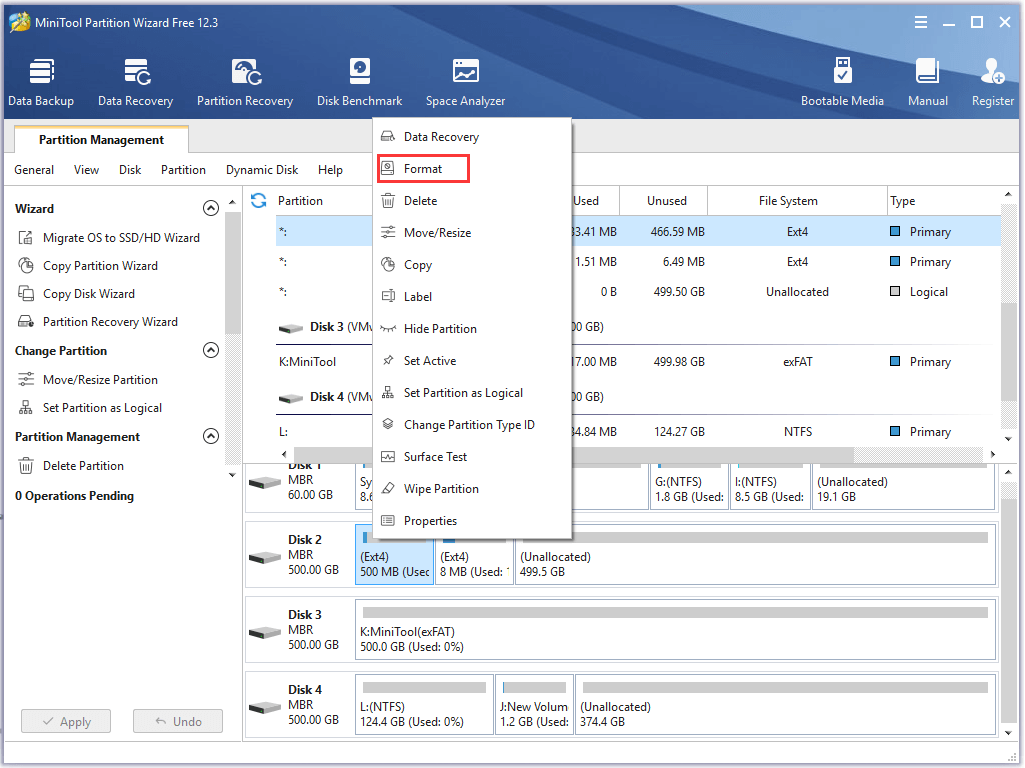Screen dimensions: 1025x768
Task: Open Migrate OS to SSD/HD Wizard
Action: 121,238
